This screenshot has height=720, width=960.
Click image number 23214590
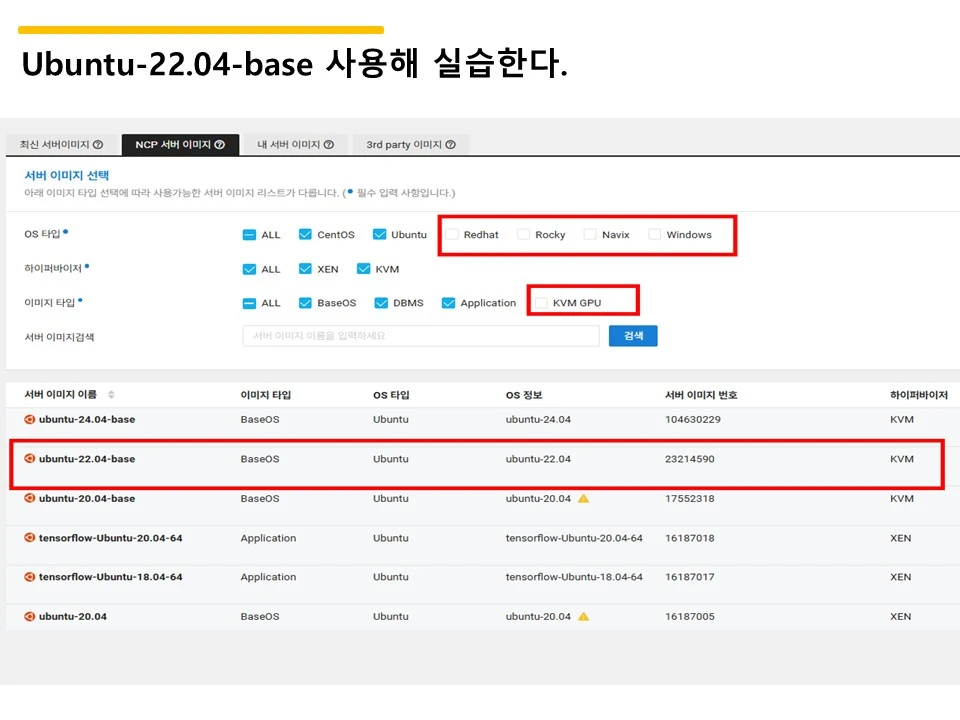point(690,459)
